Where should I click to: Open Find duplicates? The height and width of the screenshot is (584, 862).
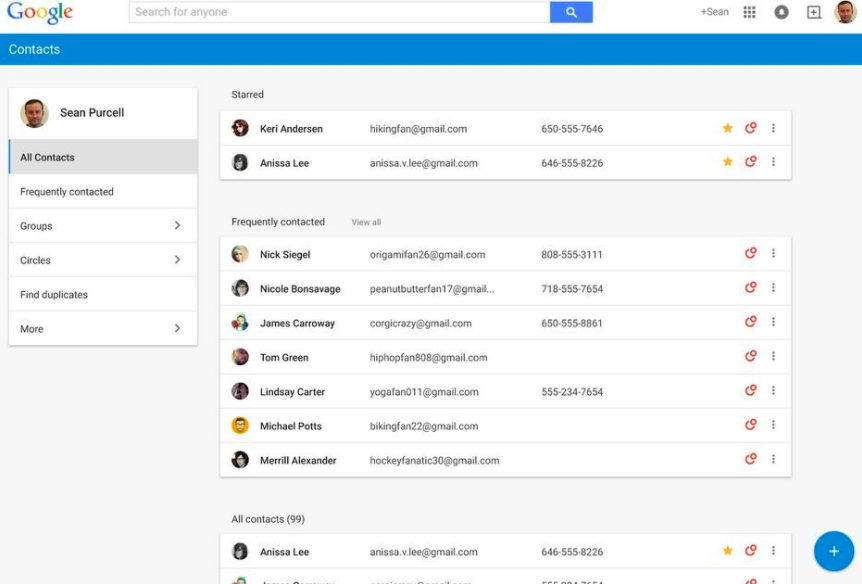click(100, 294)
